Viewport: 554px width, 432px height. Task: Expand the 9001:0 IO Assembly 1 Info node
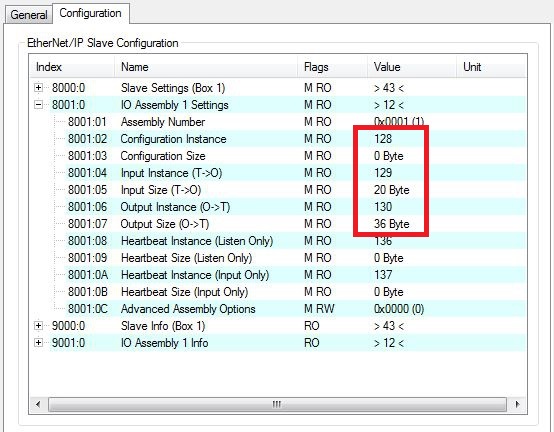point(39,343)
